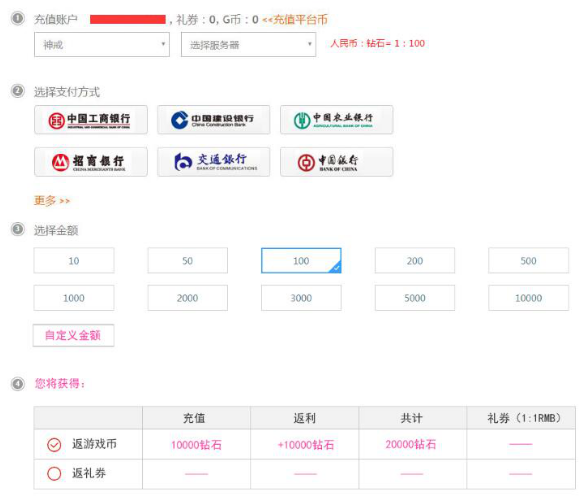Screen dimensions: 586x499
Task: Pick 中国银行 Bank of China logo
Action: 336,162
